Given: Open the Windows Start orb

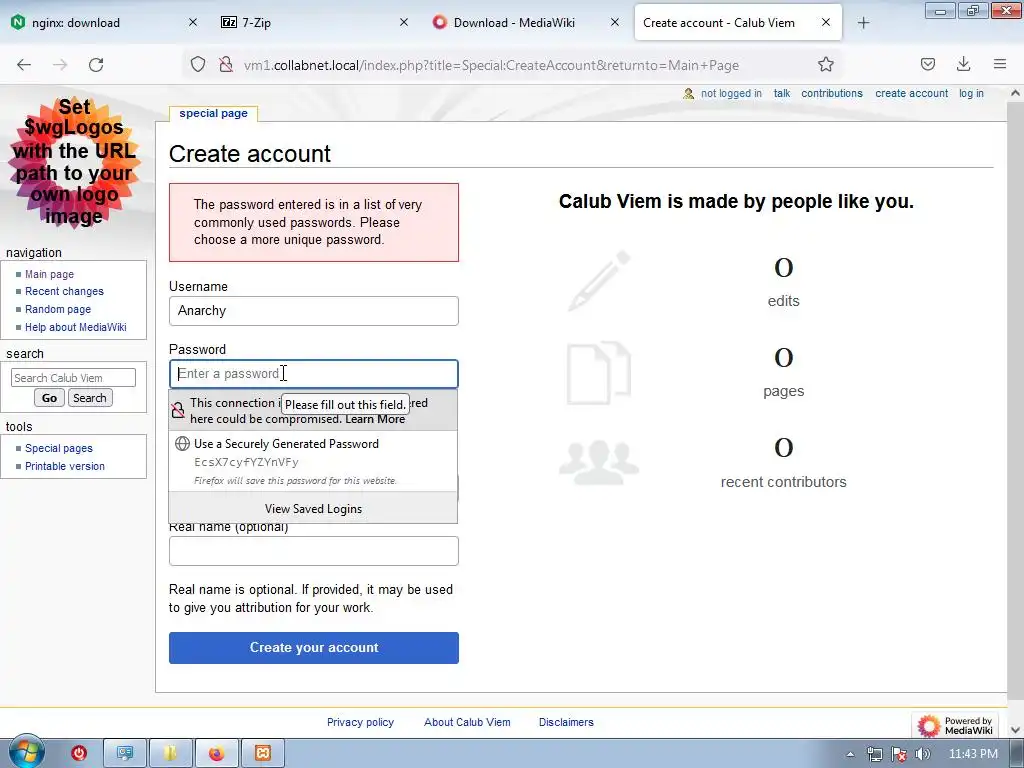Looking at the screenshot, I should click(26, 752).
